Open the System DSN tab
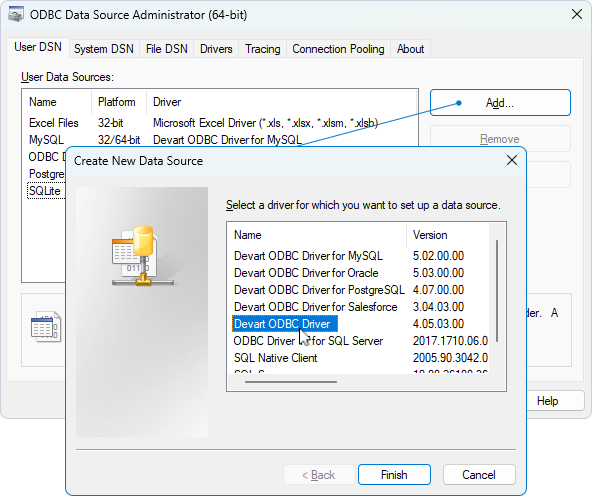 (104, 49)
